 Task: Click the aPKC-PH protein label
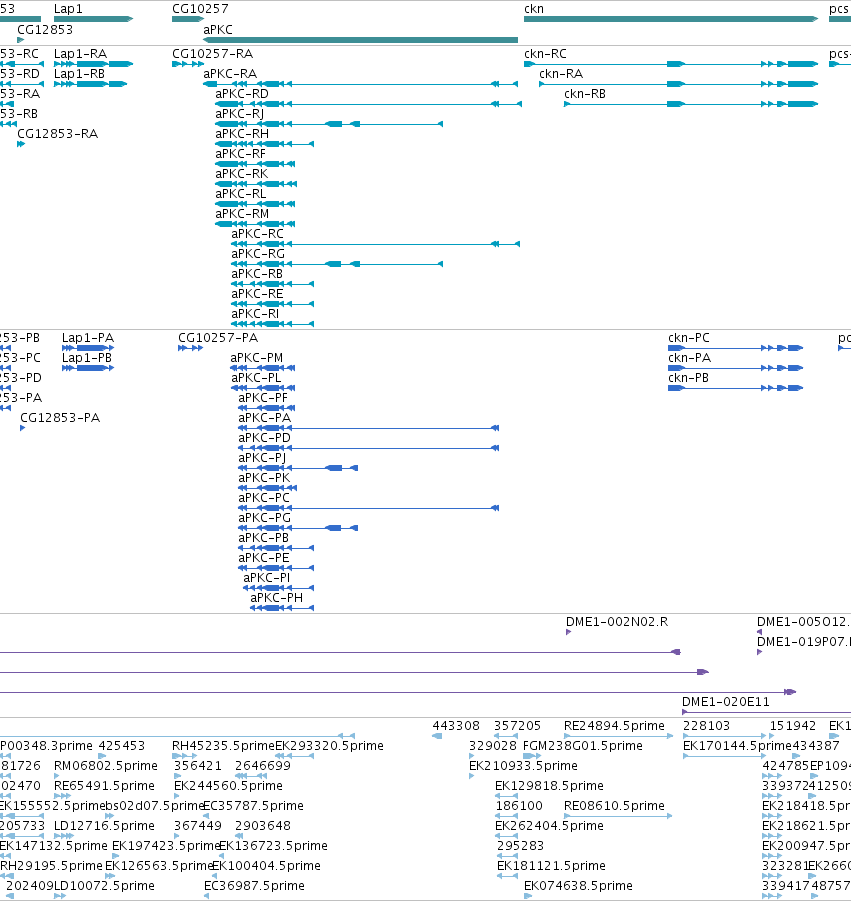[x=276, y=598]
